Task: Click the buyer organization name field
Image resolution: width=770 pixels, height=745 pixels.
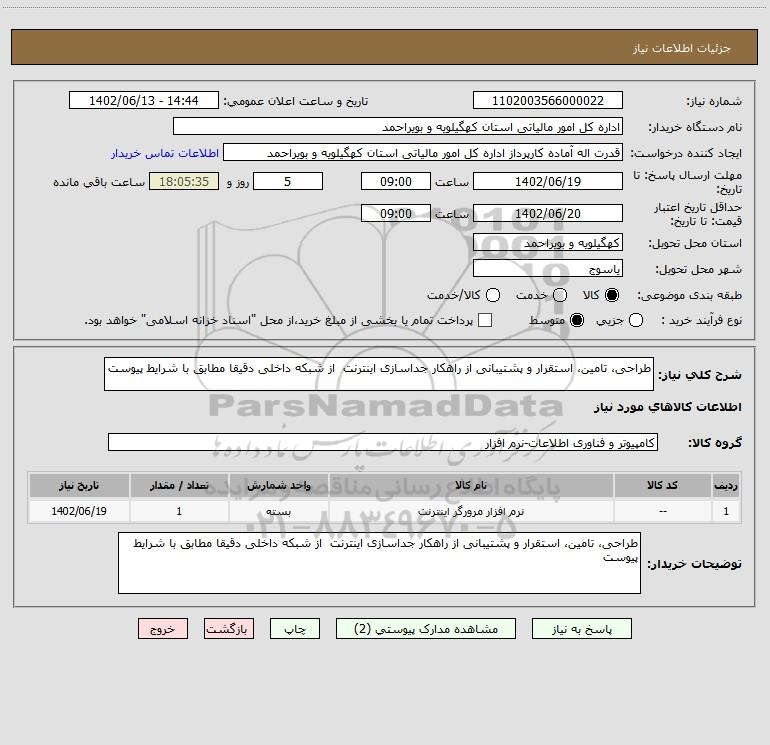Action: click(x=398, y=127)
